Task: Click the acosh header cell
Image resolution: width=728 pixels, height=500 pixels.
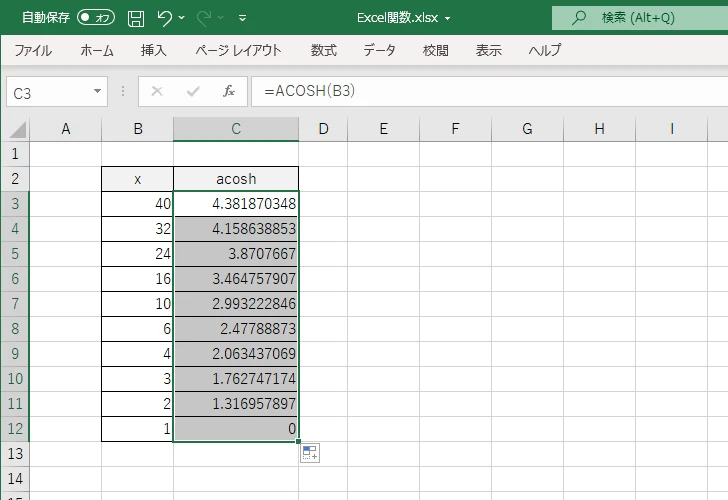Action: pos(236,179)
